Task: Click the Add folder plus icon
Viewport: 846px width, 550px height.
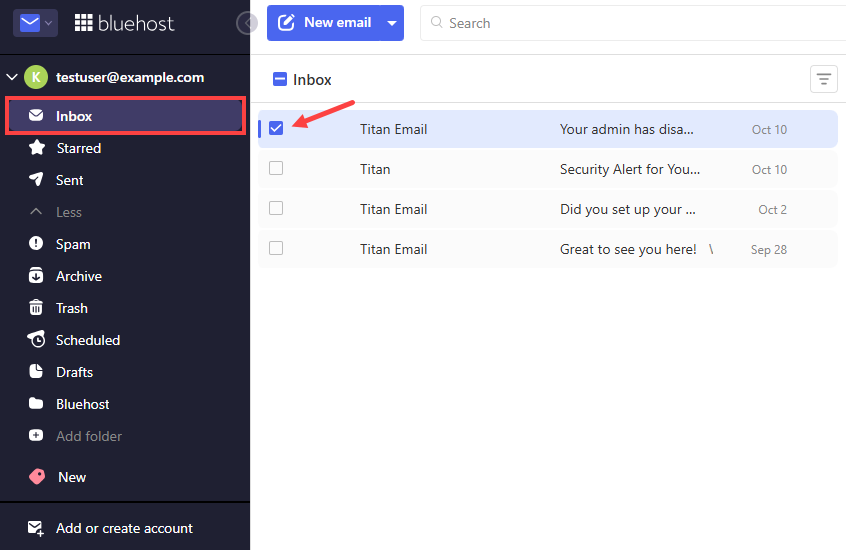Action: 36,435
